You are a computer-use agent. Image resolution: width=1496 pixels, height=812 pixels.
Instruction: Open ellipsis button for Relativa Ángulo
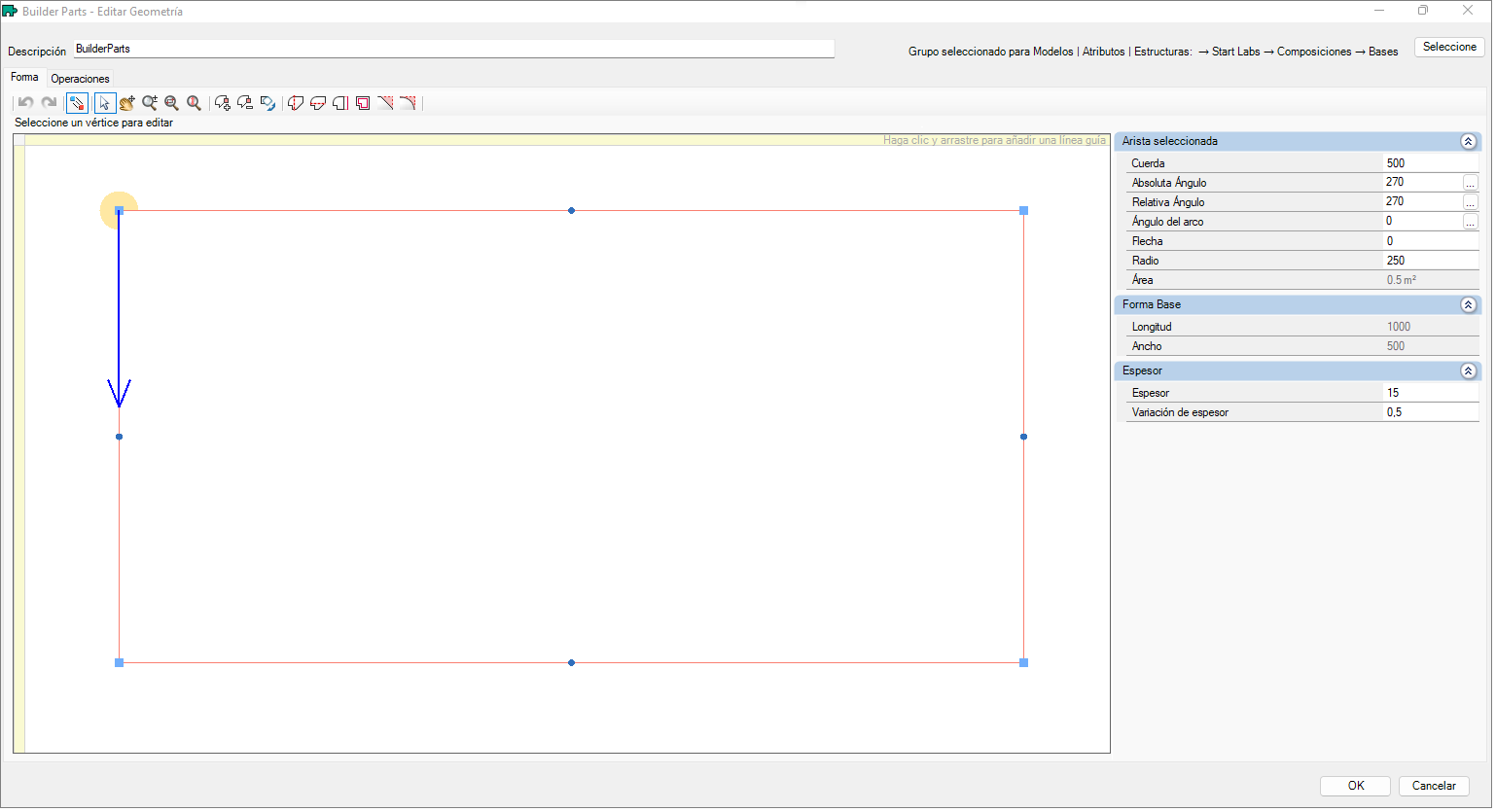(x=1471, y=202)
